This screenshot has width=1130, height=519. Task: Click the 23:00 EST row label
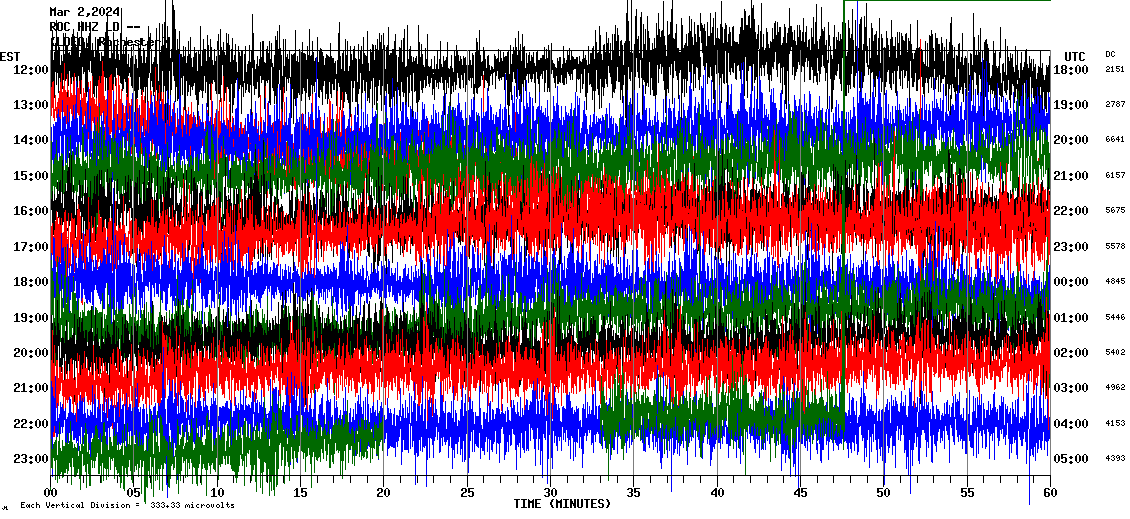(x=31, y=459)
